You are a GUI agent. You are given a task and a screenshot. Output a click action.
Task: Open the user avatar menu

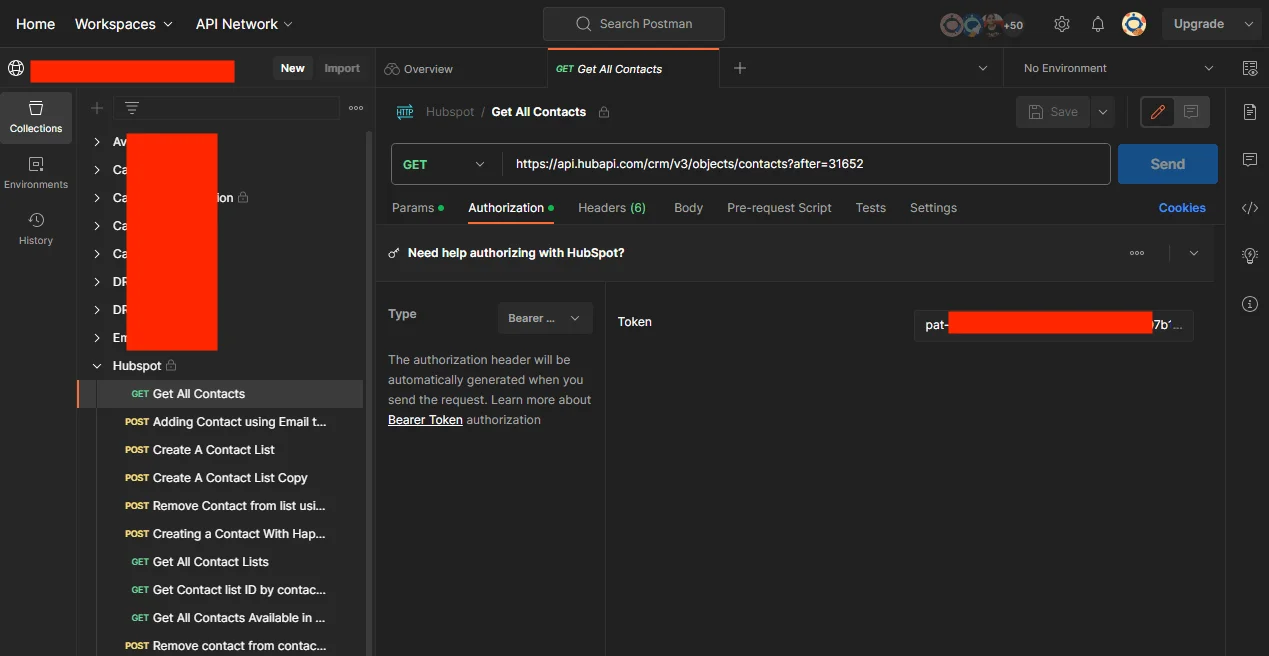(x=1134, y=24)
